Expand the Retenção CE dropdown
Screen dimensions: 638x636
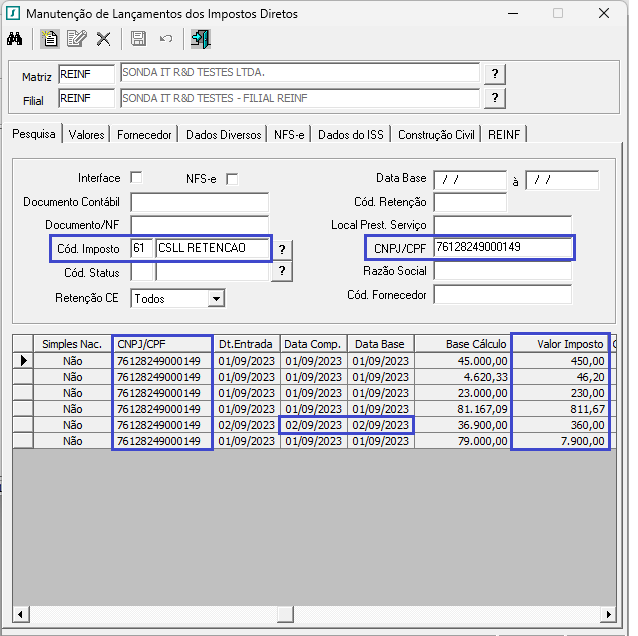click(x=216, y=299)
